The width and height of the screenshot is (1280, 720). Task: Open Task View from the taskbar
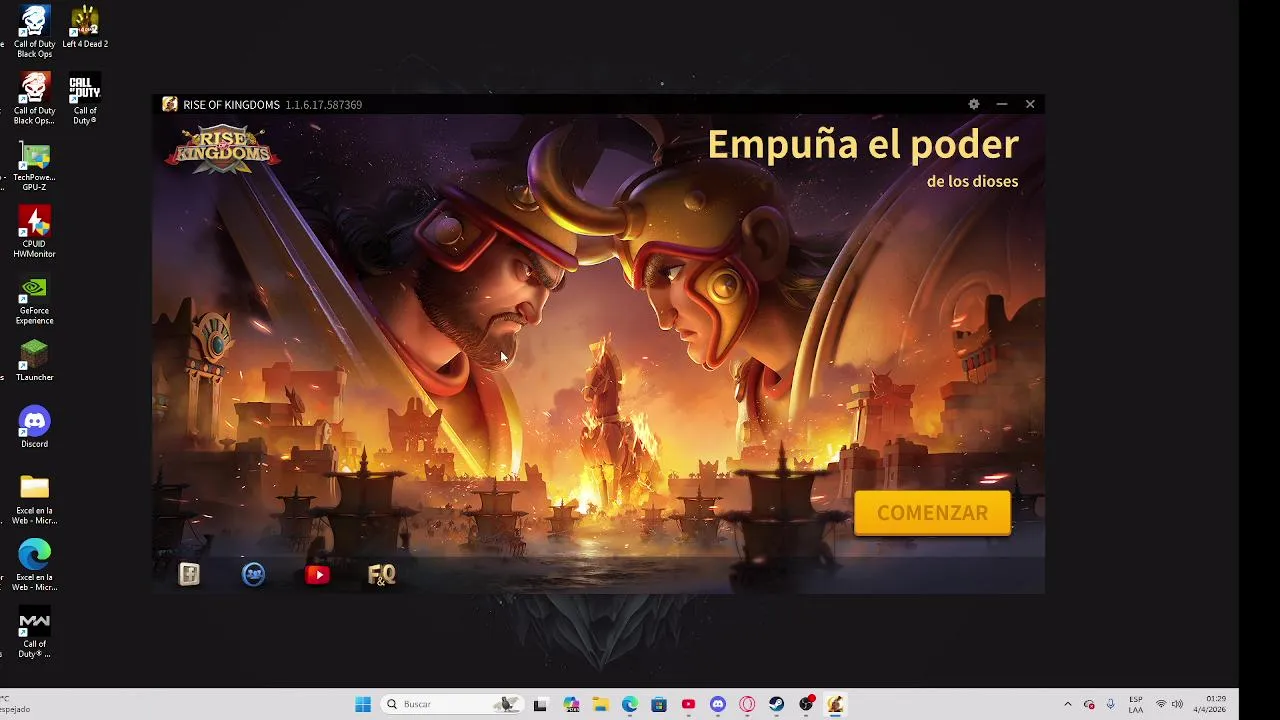[540, 704]
